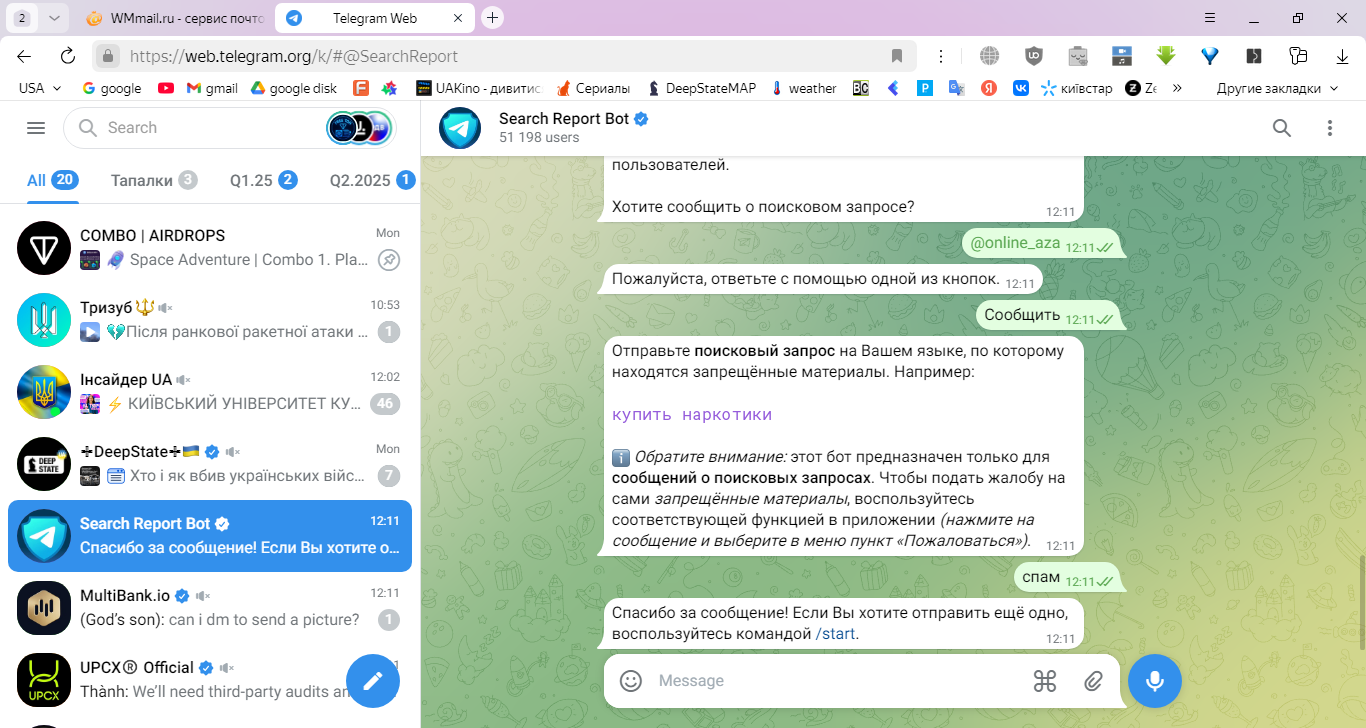Open Telegram hamburger menu
The height and width of the screenshot is (728, 1366).
(x=36, y=128)
